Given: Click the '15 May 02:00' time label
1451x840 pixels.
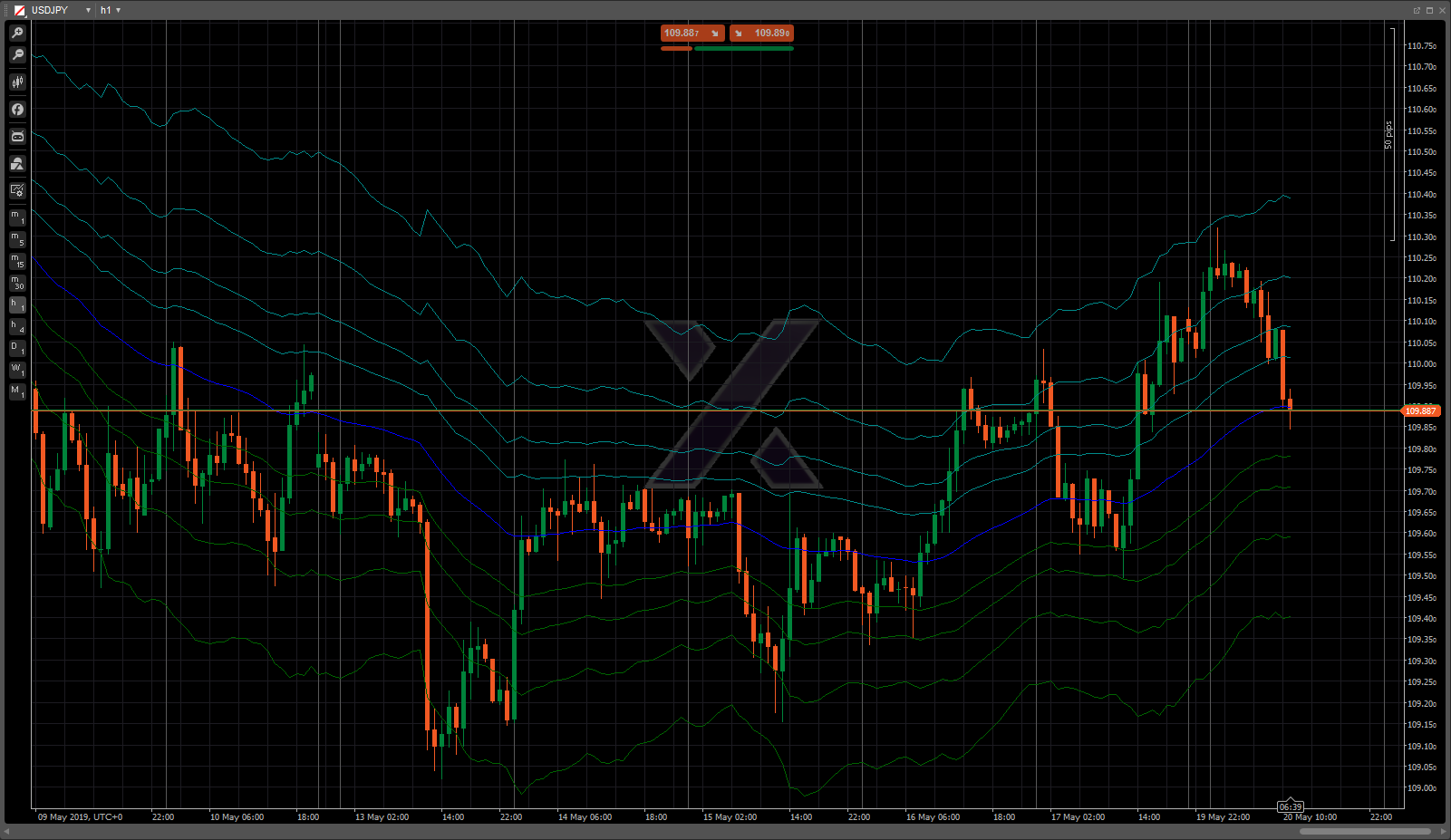Looking at the screenshot, I should [730, 817].
